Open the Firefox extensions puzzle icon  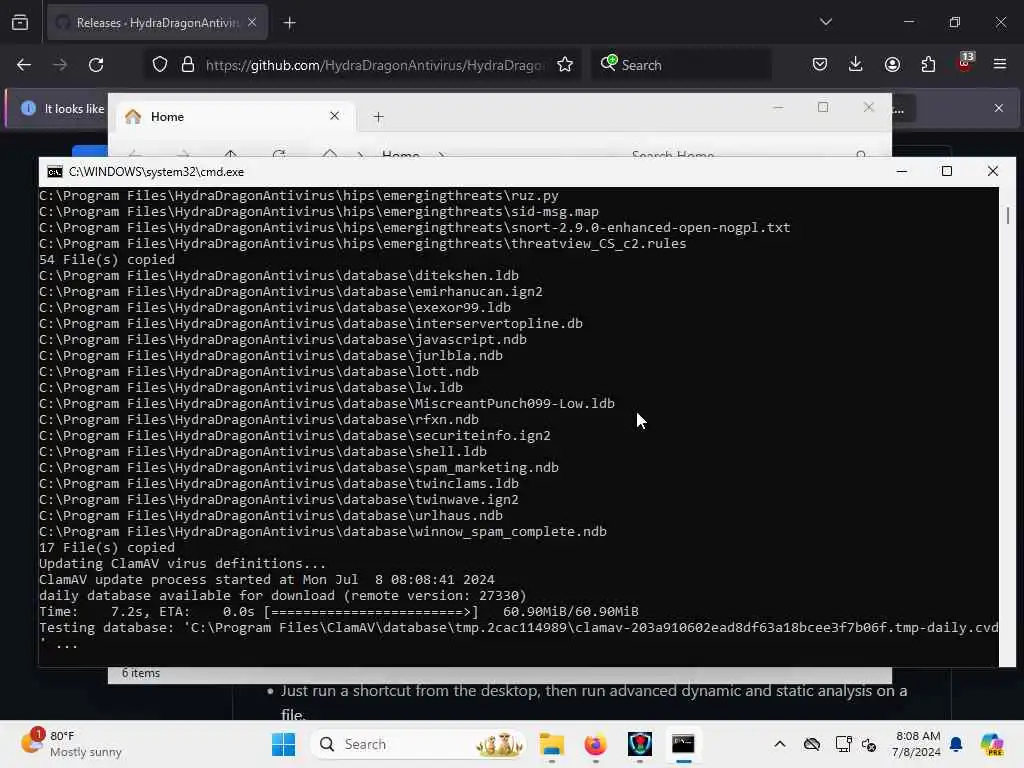(928, 65)
